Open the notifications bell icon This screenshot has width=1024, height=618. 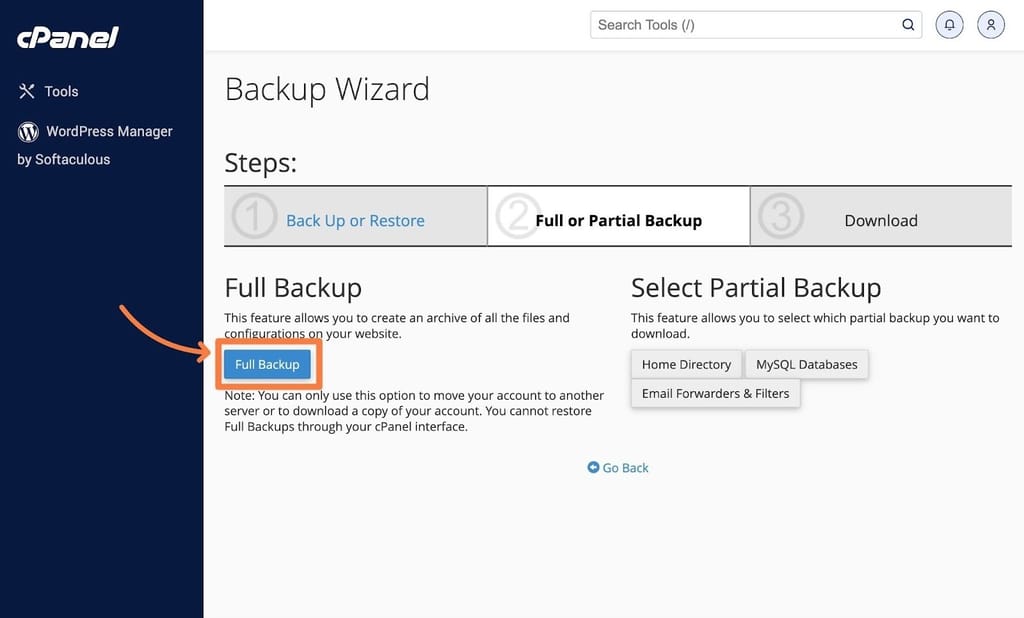click(950, 25)
